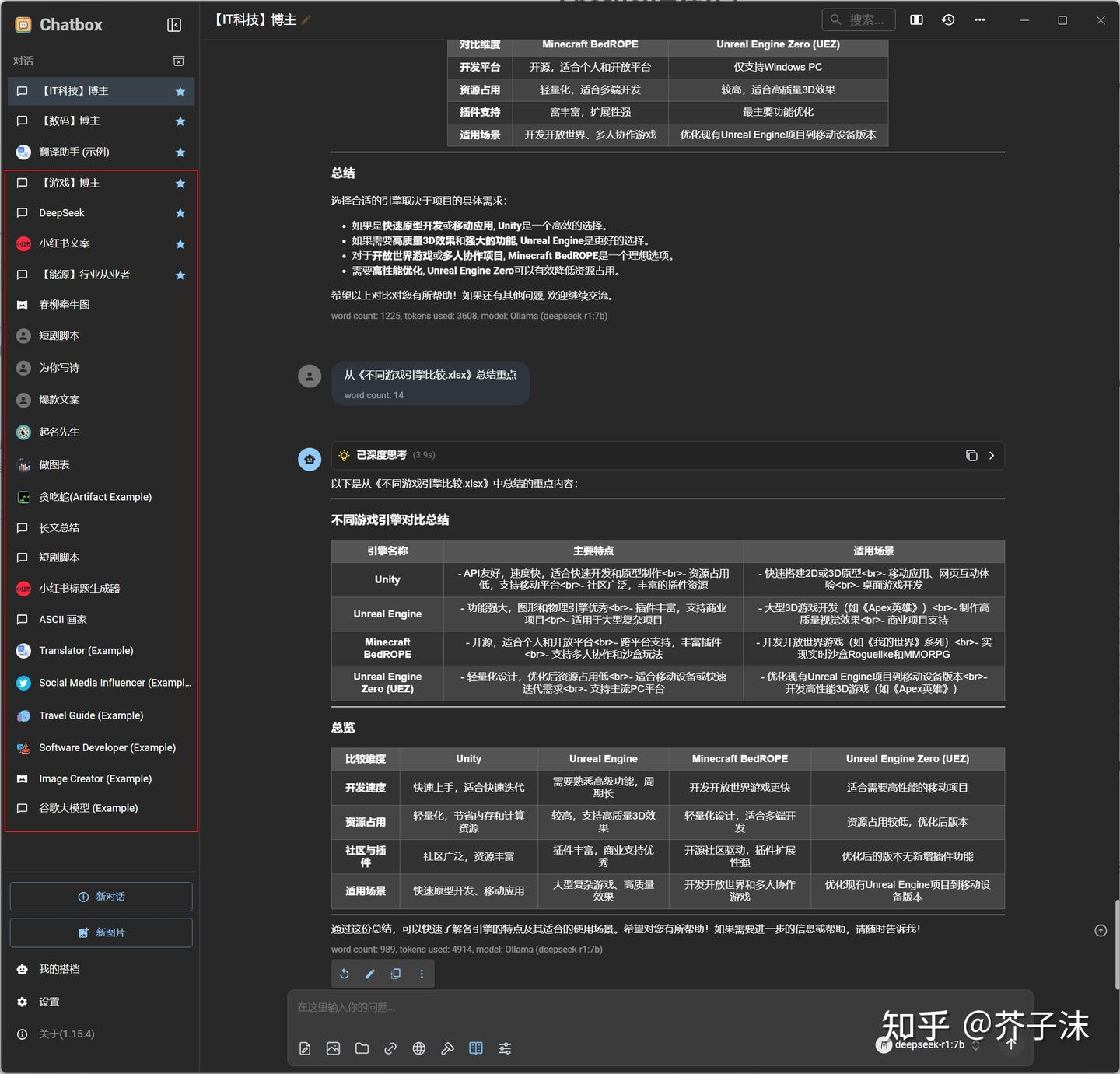The width and height of the screenshot is (1120, 1074).
Task: Click the 新图片 button
Action: (100, 932)
